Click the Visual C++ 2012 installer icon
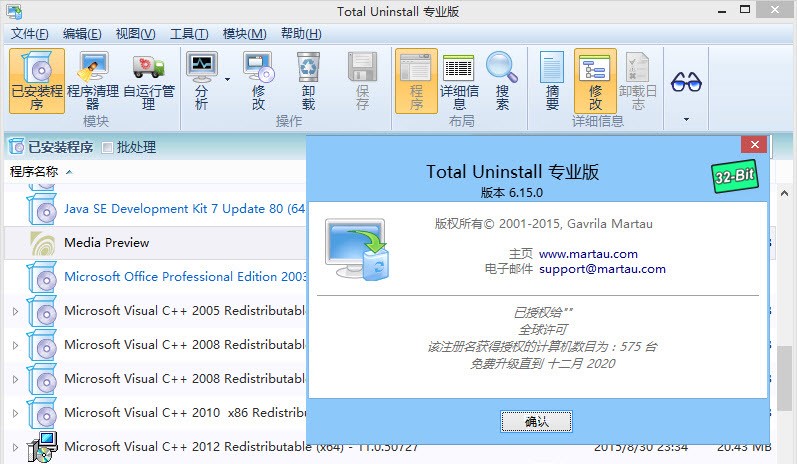Image resolution: width=797 pixels, height=464 pixels. pyautogui.click(x=42, y=447)
